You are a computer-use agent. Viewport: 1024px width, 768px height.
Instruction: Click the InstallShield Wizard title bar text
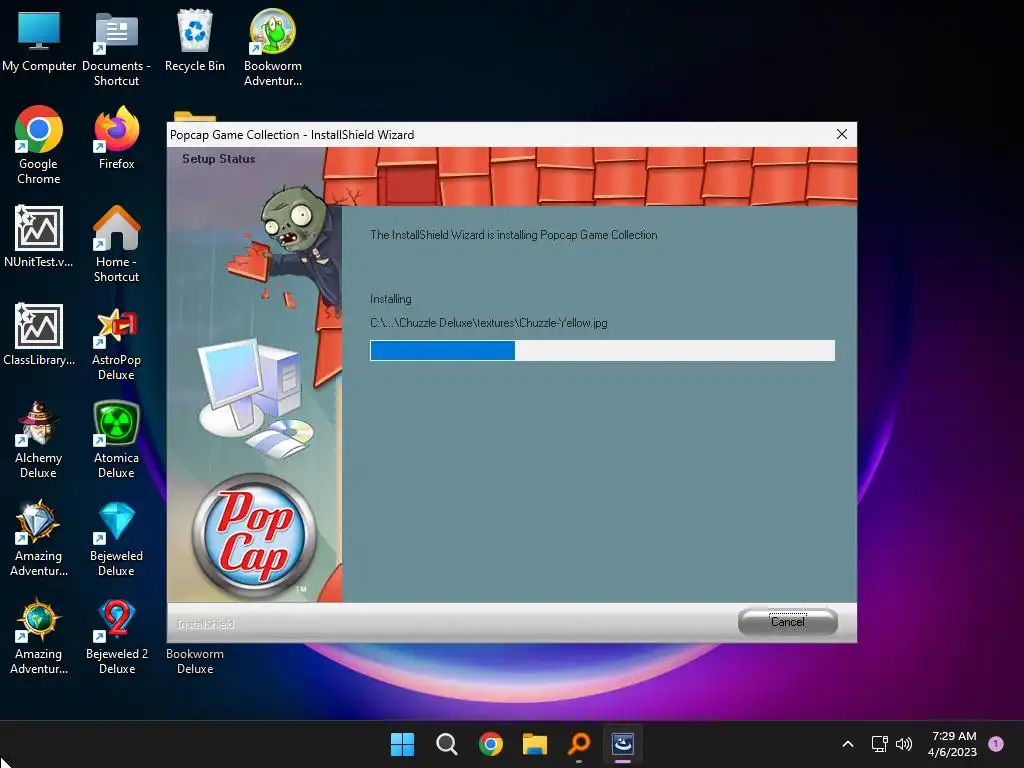[292, 135]
